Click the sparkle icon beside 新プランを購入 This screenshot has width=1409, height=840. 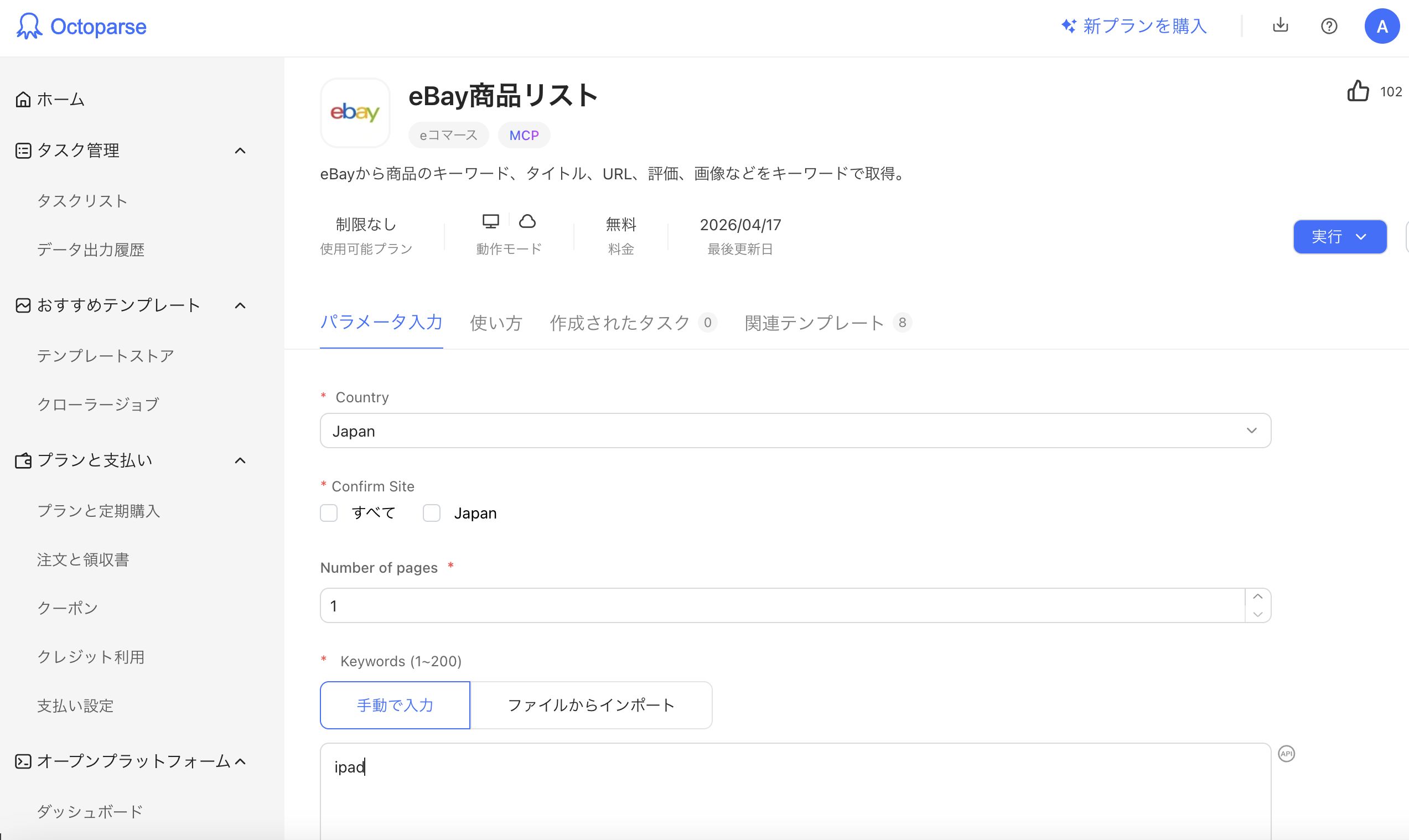click(x=1069, y=26)
